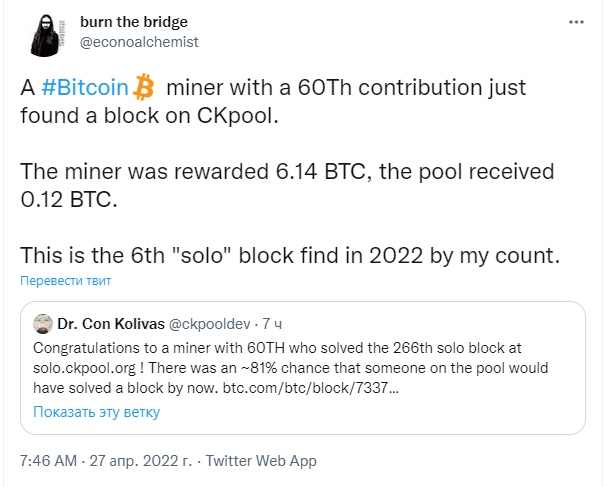Click the main tweet text about 6.14 BTC

coord(287,185)
